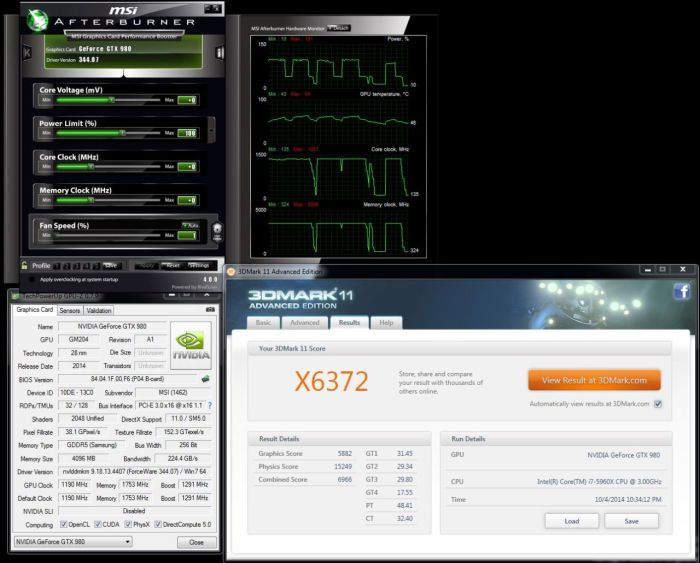Click the Fan Speed slider track

[x=107, y=235]
